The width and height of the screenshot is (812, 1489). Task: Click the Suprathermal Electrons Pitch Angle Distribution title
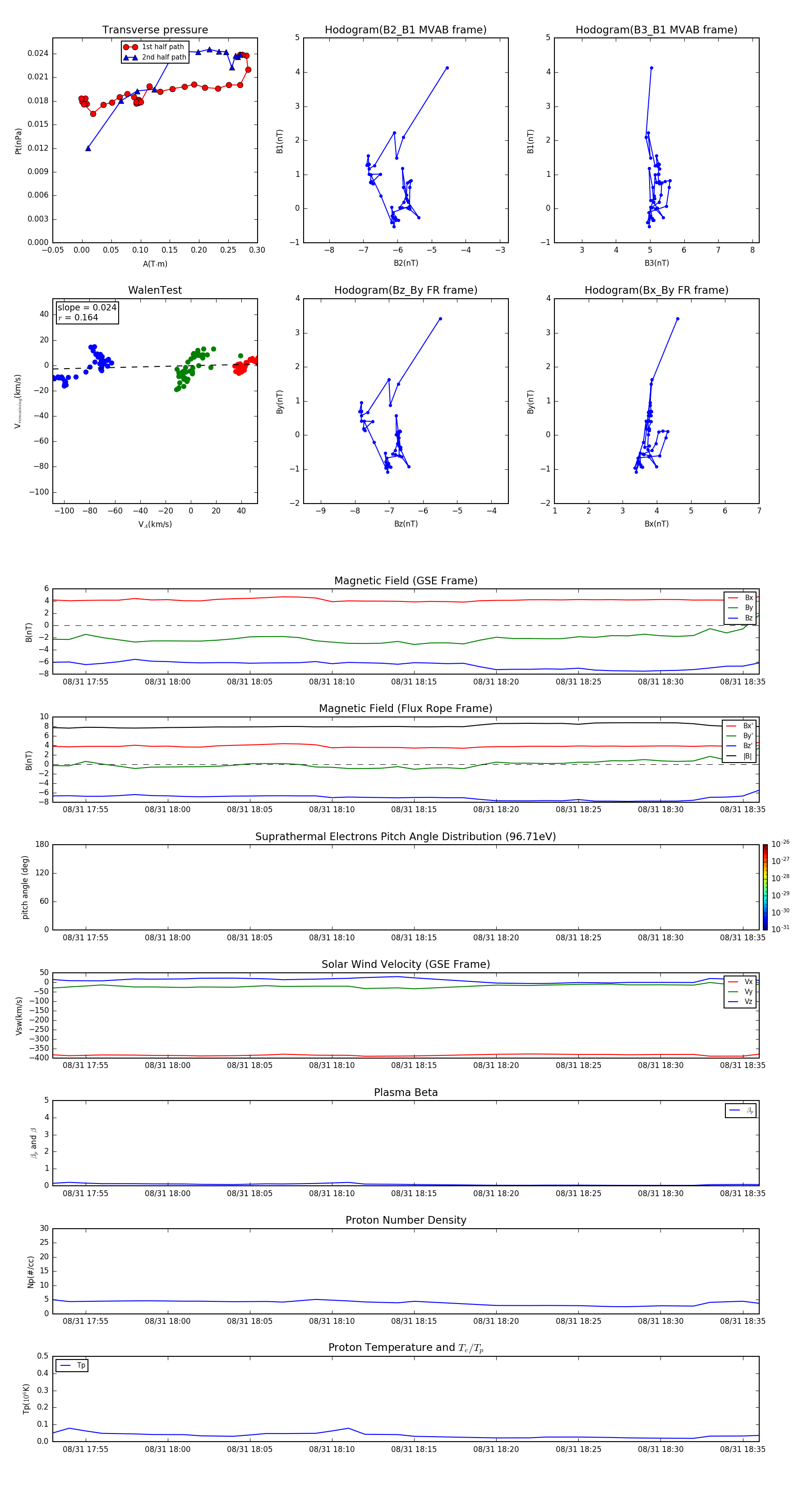(x=406, y=837)
